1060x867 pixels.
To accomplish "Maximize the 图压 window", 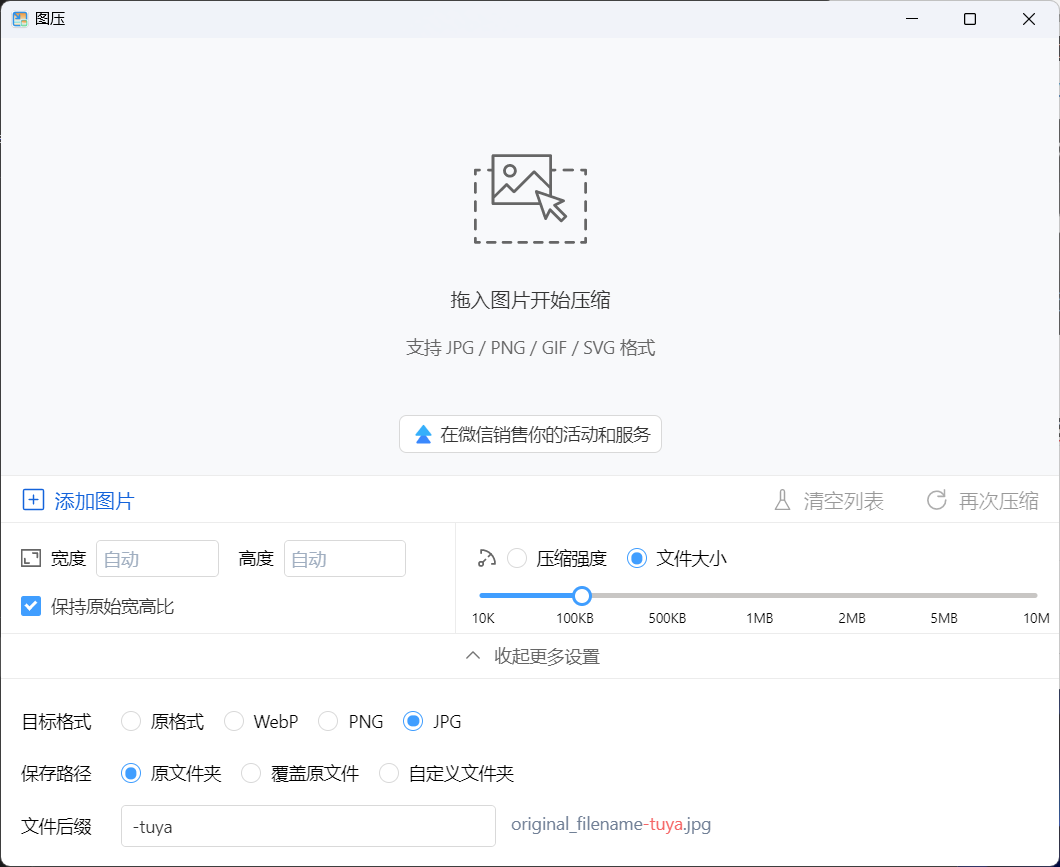I will tap(970, 19).
